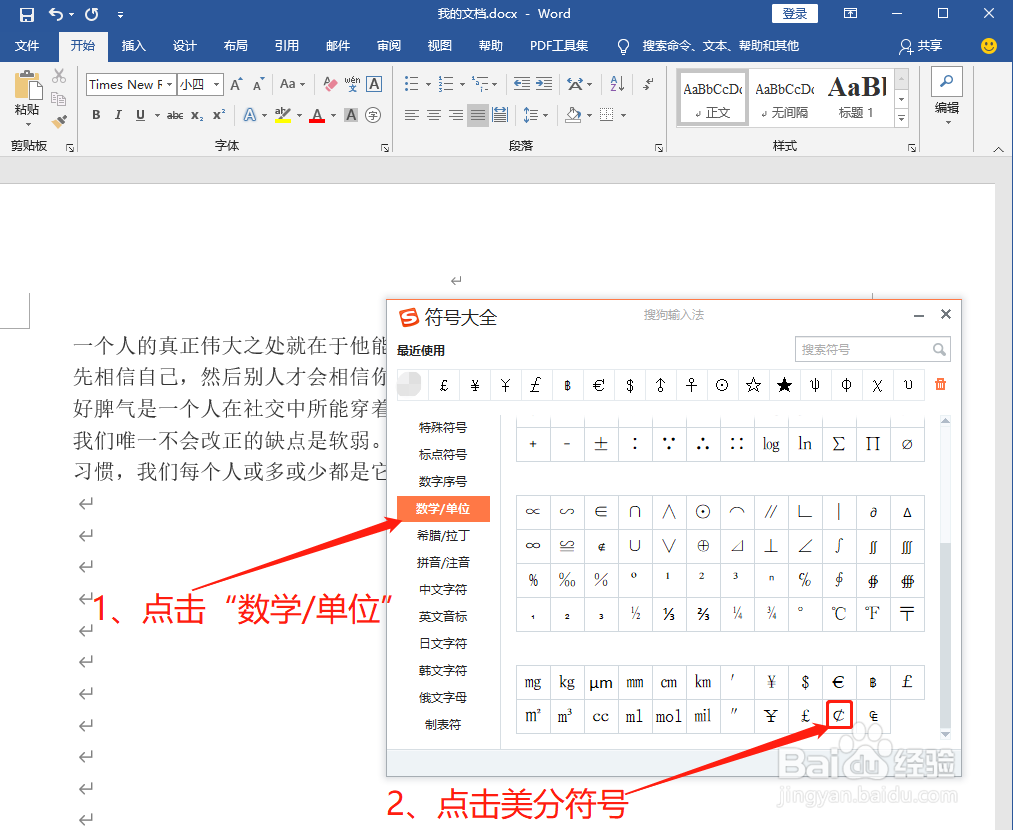Expand the styles gallery more arrow

point(901,118)
